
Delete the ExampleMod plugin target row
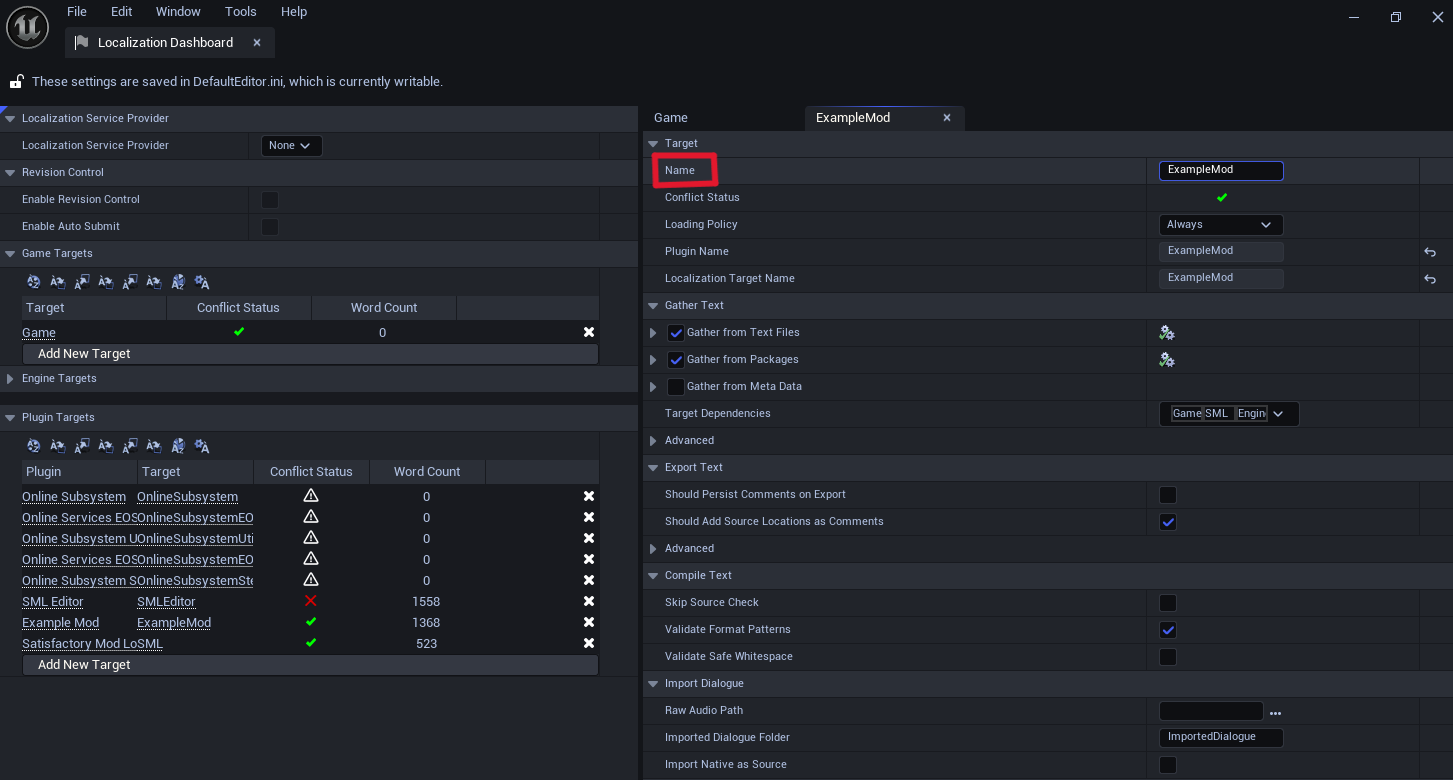click(x=589, y=622)
